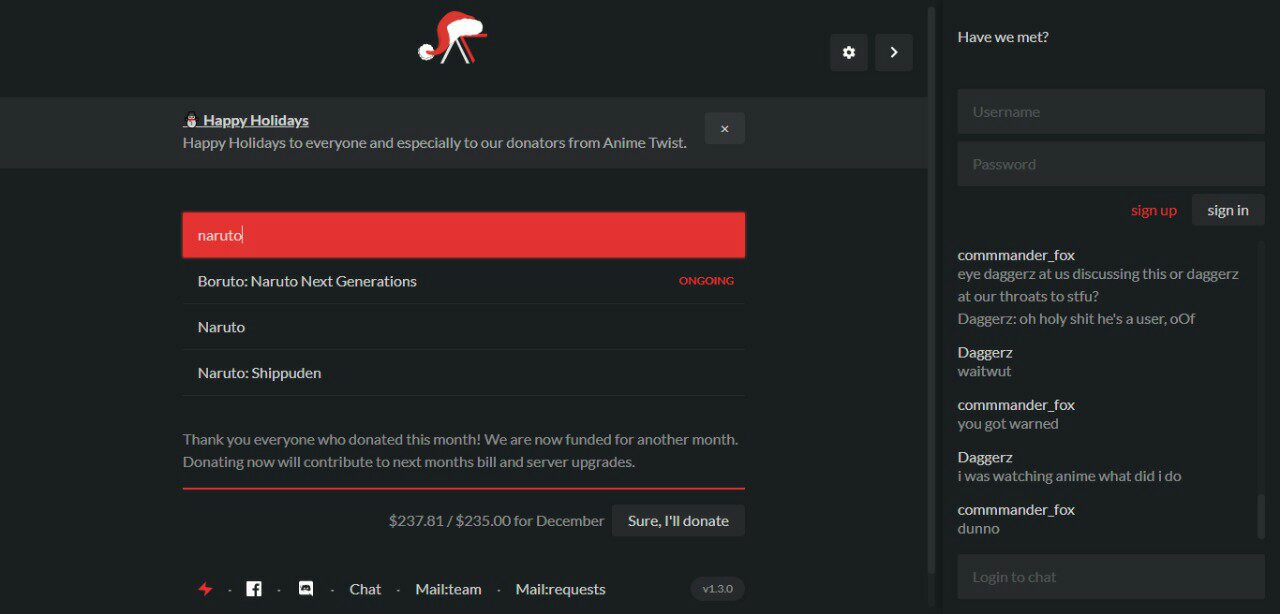1280x614 pixels.
Task: Click the 'Have we met?' heading
Action: click(x=1003, y=37)
